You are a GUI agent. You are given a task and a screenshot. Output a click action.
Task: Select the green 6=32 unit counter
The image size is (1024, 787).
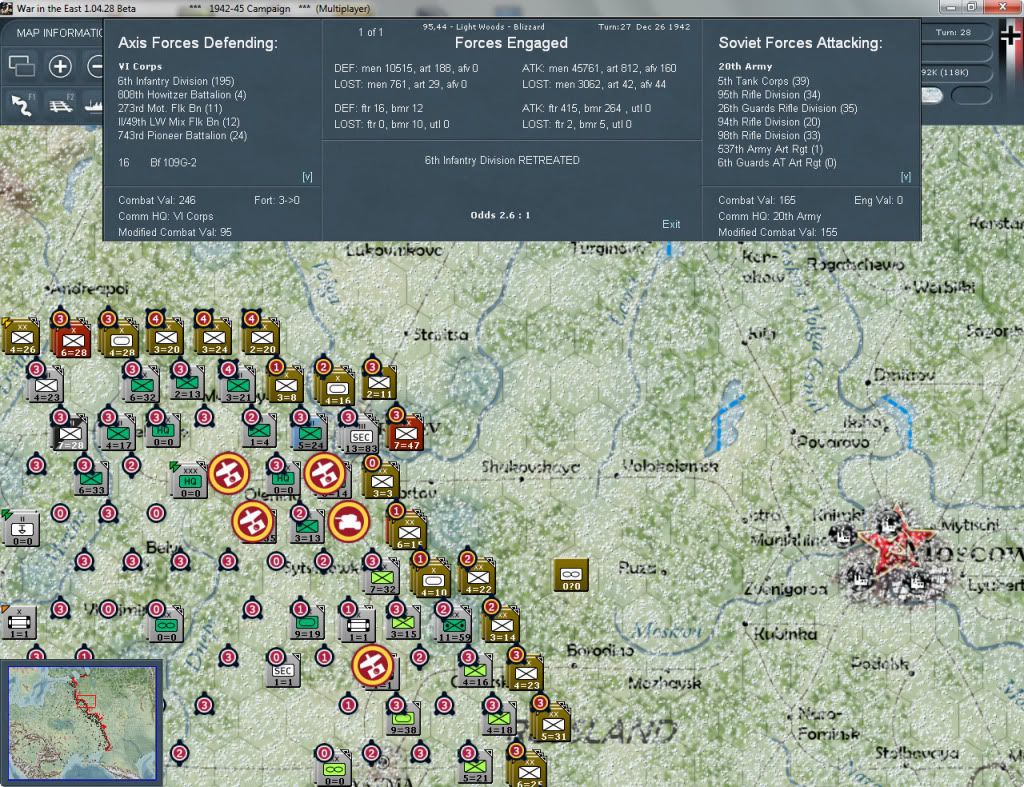142,385
